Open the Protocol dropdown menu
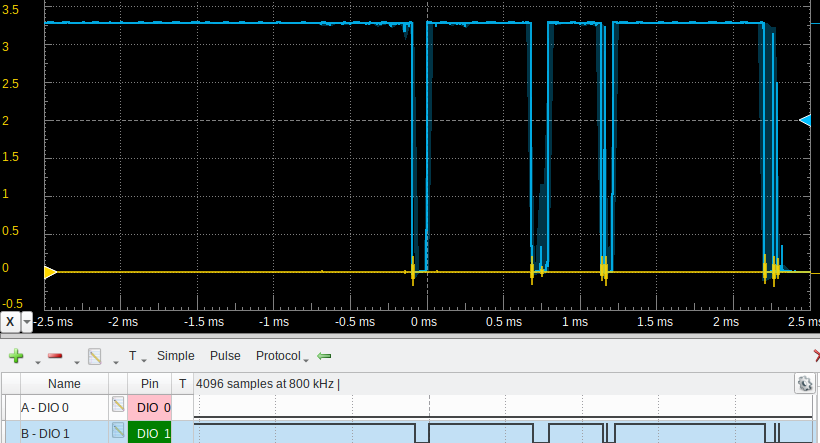Image resolution: width=820 pixels, height=443 pixels. point(282,356)
